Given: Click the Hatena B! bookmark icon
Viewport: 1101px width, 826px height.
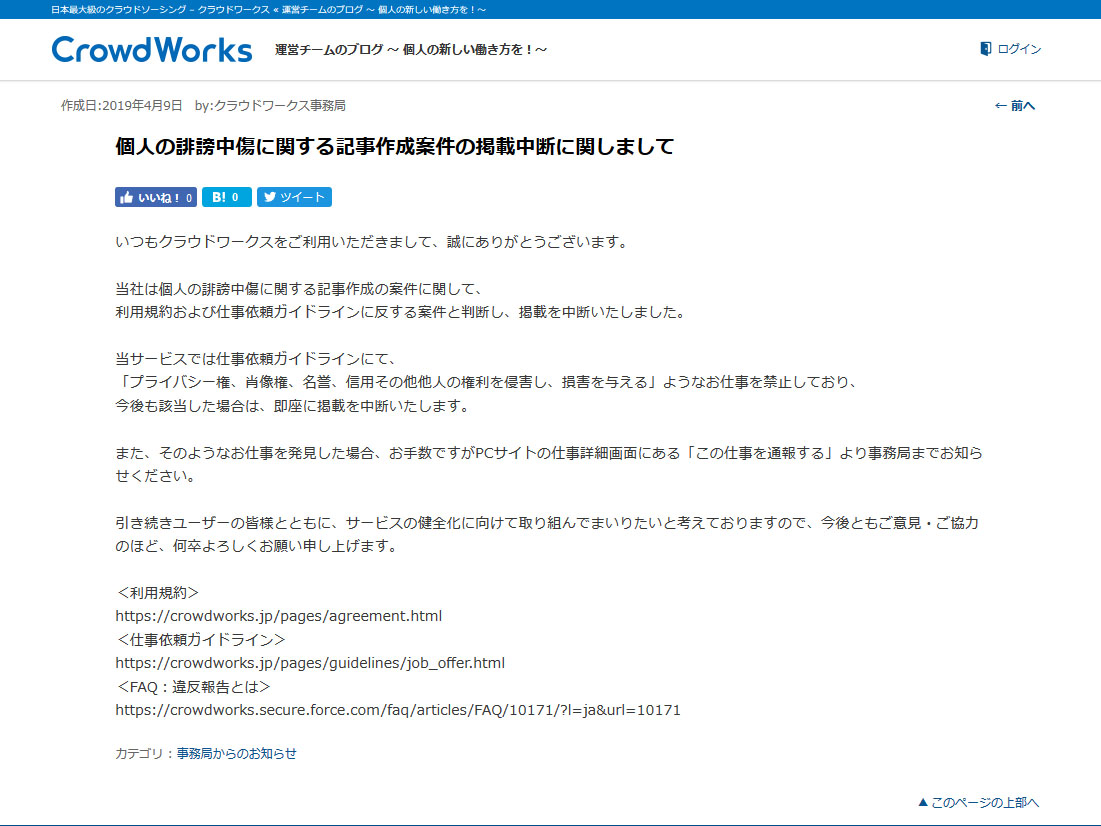Looking at the screenshot, I should [x=218, y=198].
